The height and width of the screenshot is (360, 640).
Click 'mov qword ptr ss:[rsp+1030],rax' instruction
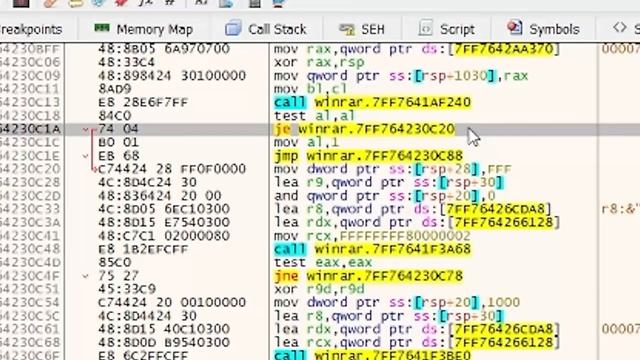tap(401, 76)
